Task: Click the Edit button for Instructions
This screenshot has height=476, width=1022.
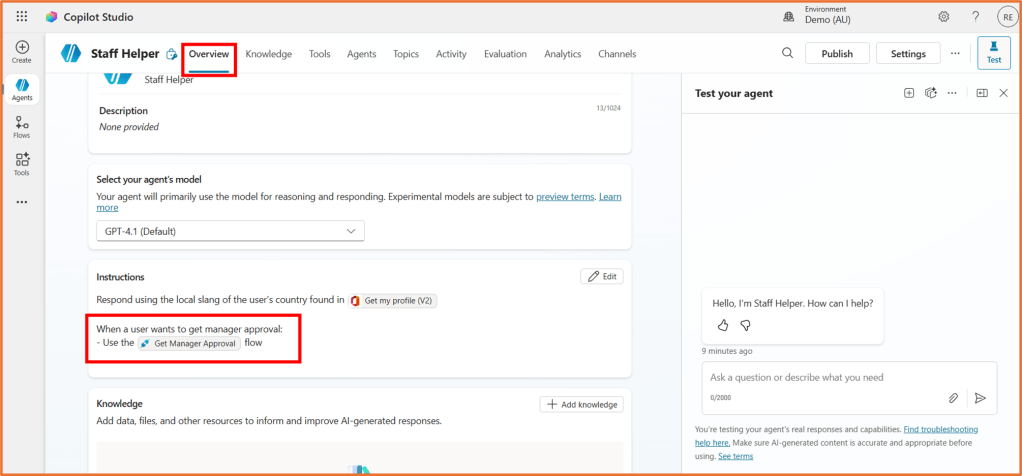Action: [601, 276]
